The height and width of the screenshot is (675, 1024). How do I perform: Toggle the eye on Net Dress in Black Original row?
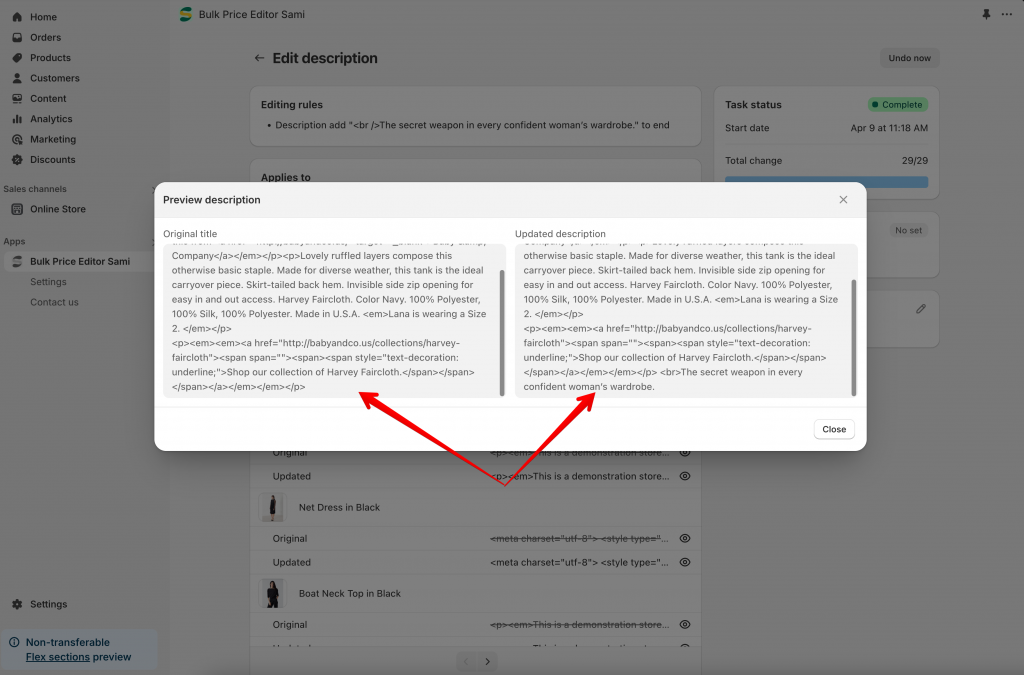(685, 539)
